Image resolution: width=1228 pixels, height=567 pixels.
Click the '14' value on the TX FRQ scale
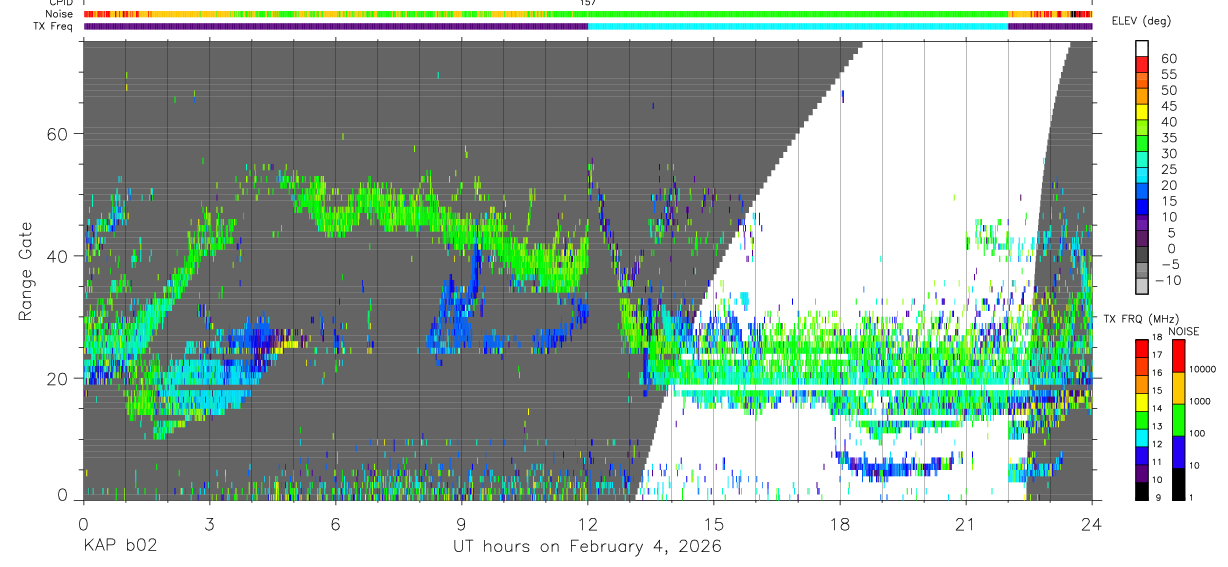pos(1157,408)
